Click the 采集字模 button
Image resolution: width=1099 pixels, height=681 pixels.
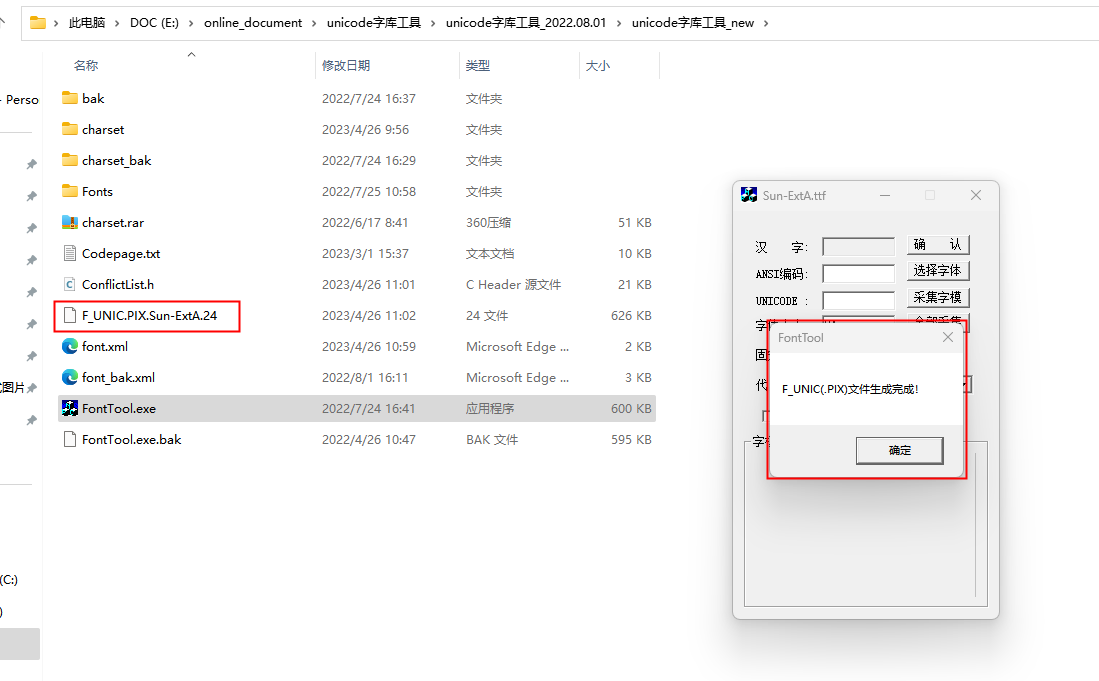(x=938, y=298)
